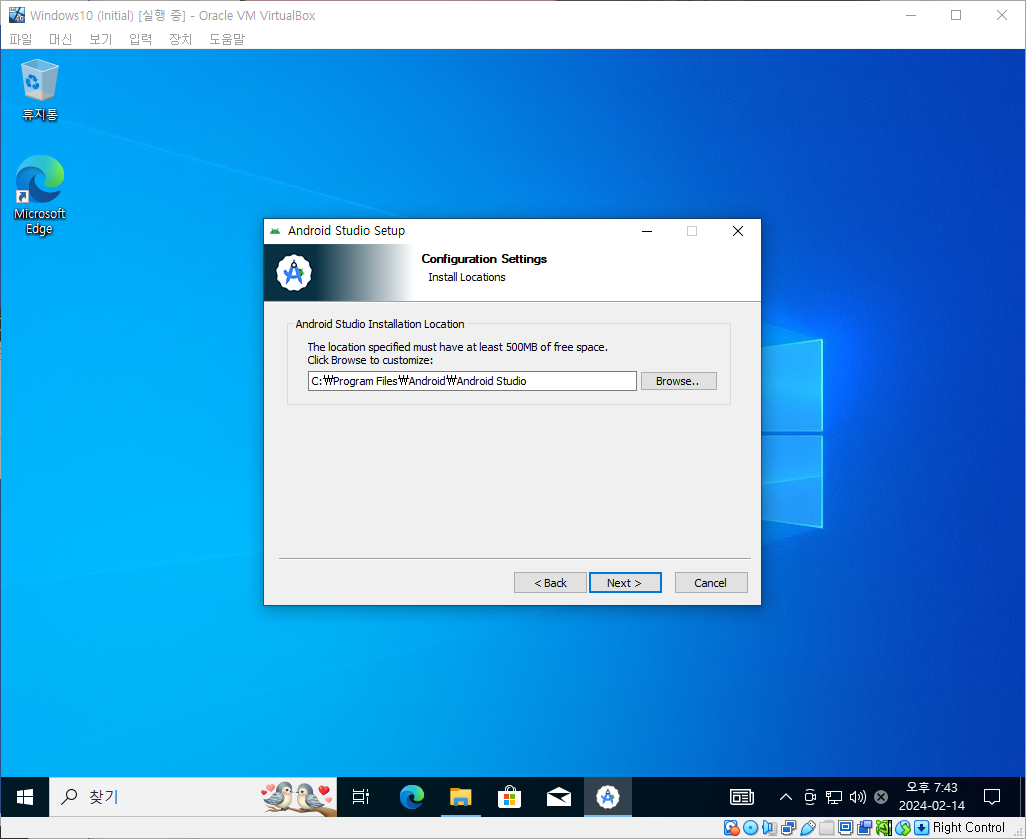Click VirtualBox CPU status indicator
The width and height of the screenshot is (1026, 839).
883,828
